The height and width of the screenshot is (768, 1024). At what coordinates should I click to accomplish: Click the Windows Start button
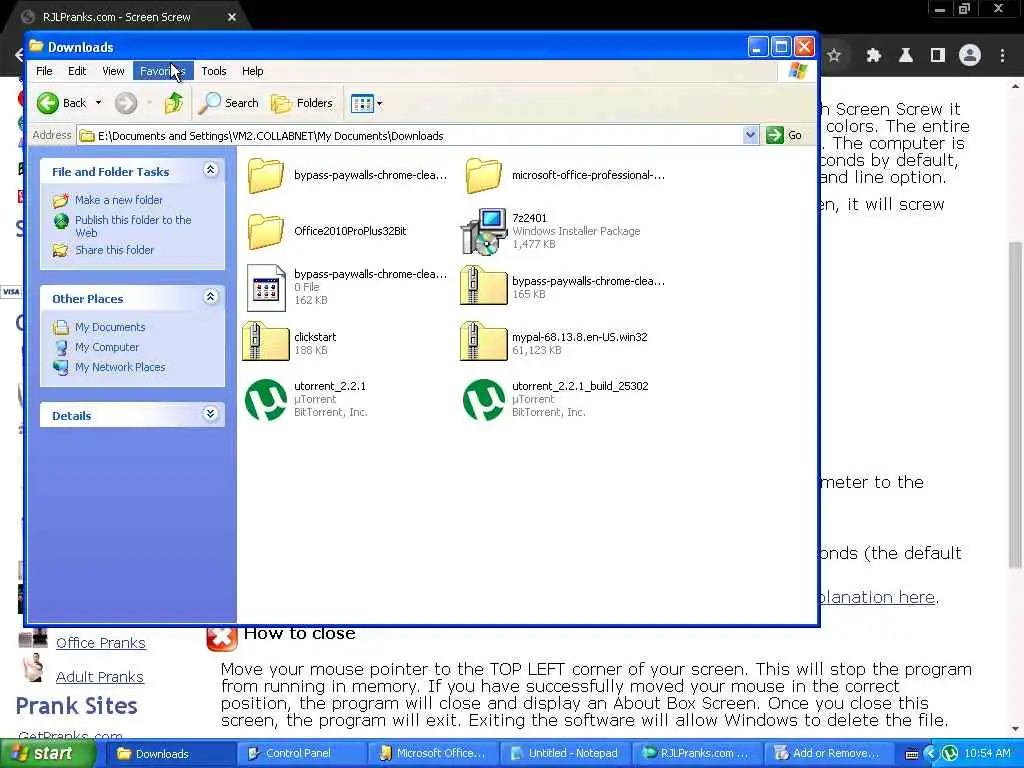[x=46, y=754]
